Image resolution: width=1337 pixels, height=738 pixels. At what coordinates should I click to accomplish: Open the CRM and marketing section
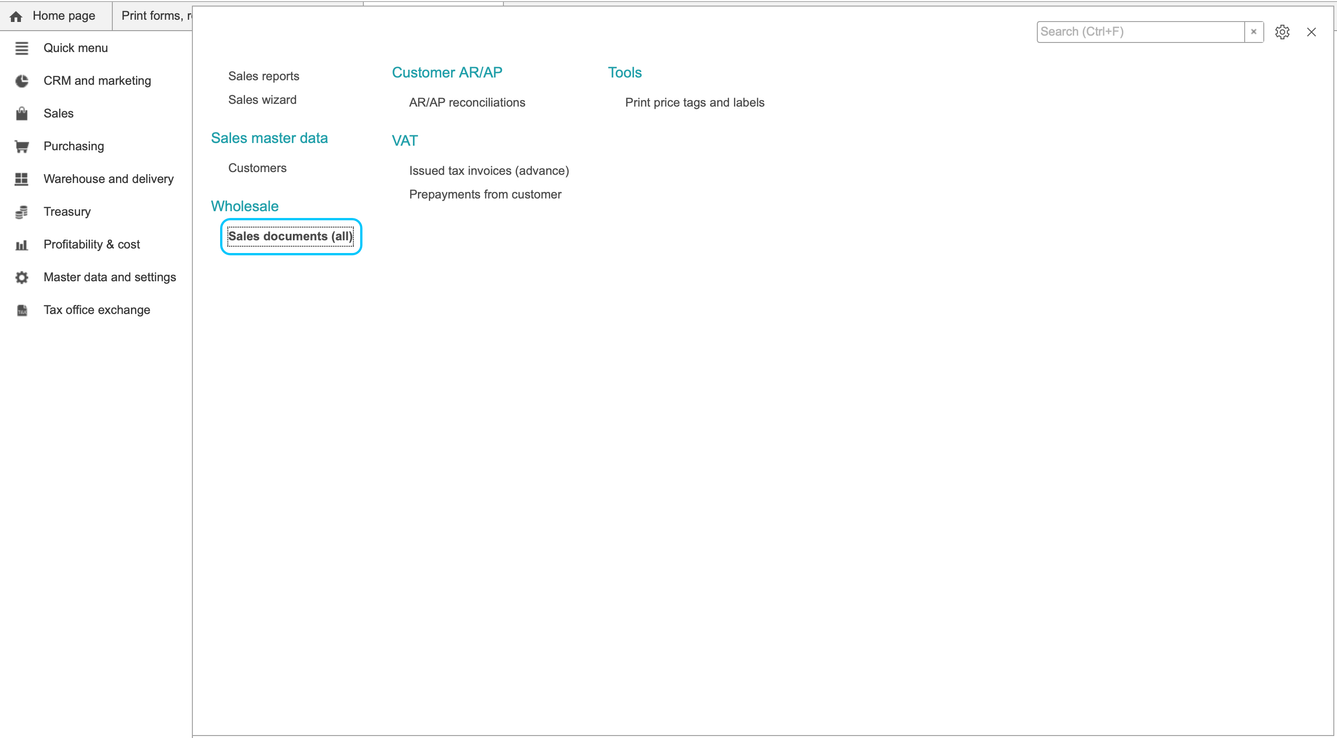pyautogui.click(x=97, y=81)
